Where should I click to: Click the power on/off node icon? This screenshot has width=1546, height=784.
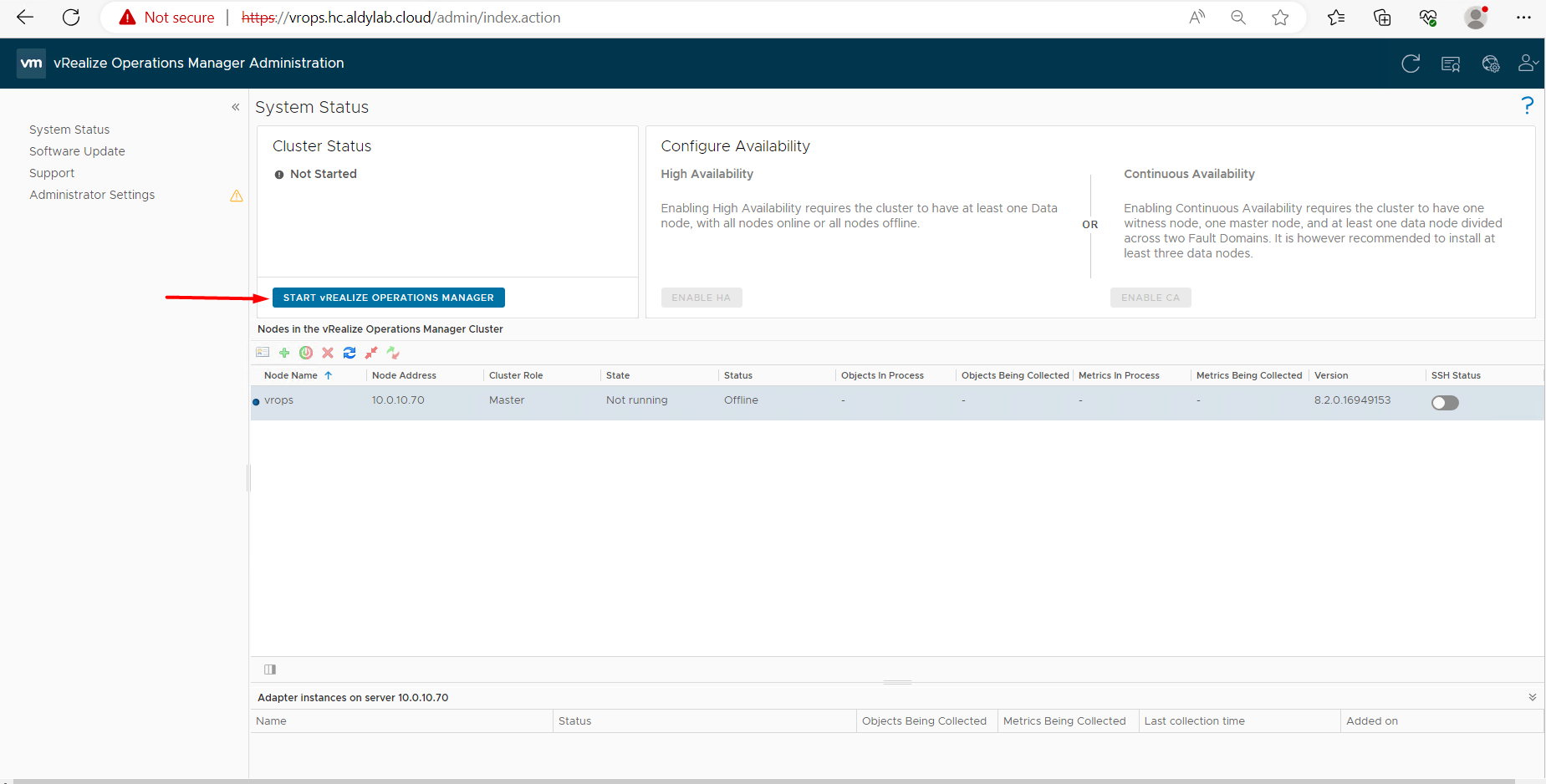306,353
